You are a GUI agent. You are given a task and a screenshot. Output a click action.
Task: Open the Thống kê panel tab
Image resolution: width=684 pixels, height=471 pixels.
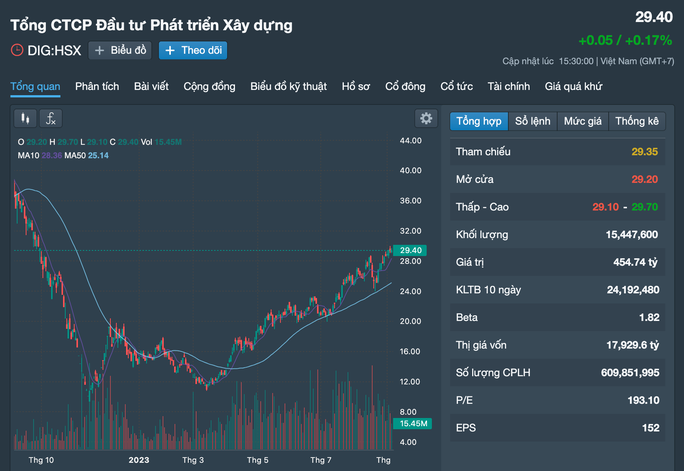pos(637,121)
